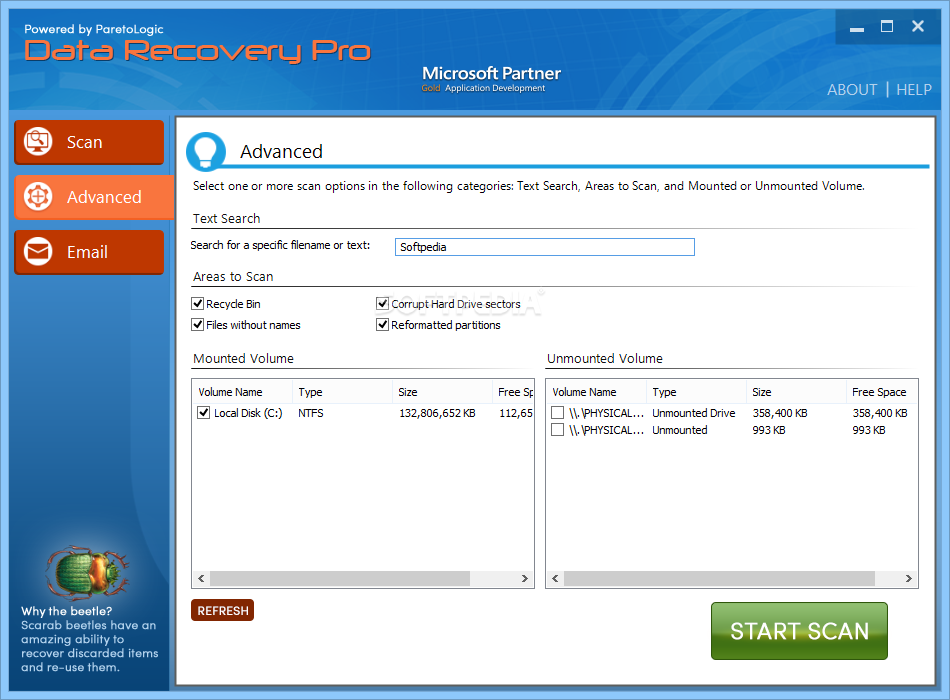Click the Advanced lifebuoy icon in sidebar
This screenshot has height=700, width=950.
[x=38, y=197]
